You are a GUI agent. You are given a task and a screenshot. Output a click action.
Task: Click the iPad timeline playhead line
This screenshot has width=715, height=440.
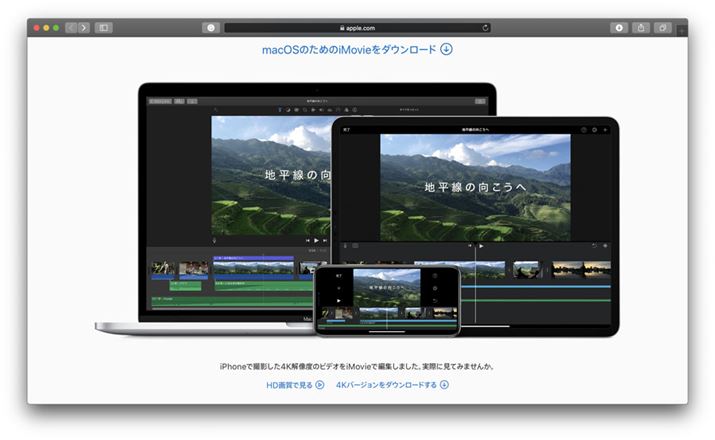coord(475,283)
